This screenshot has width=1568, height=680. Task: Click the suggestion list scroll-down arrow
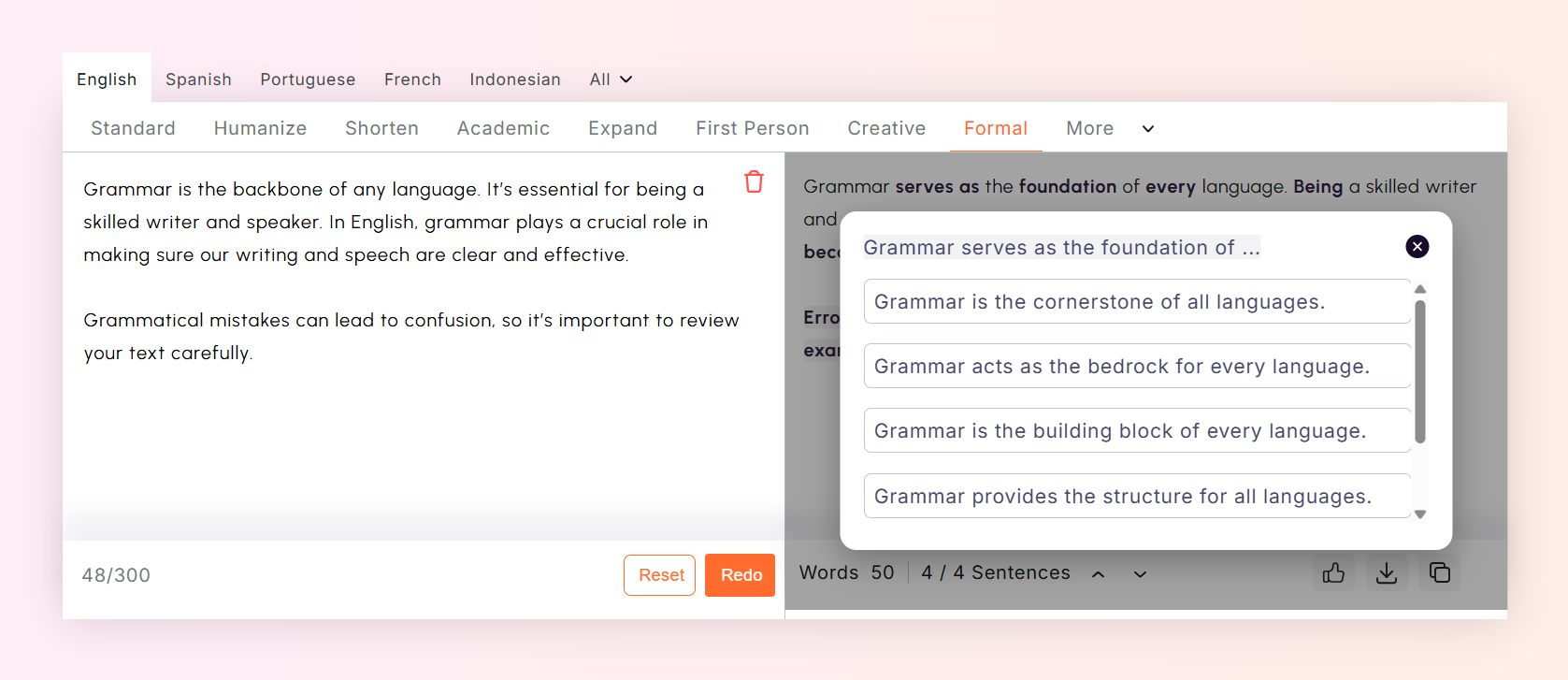pos(1420,514)
